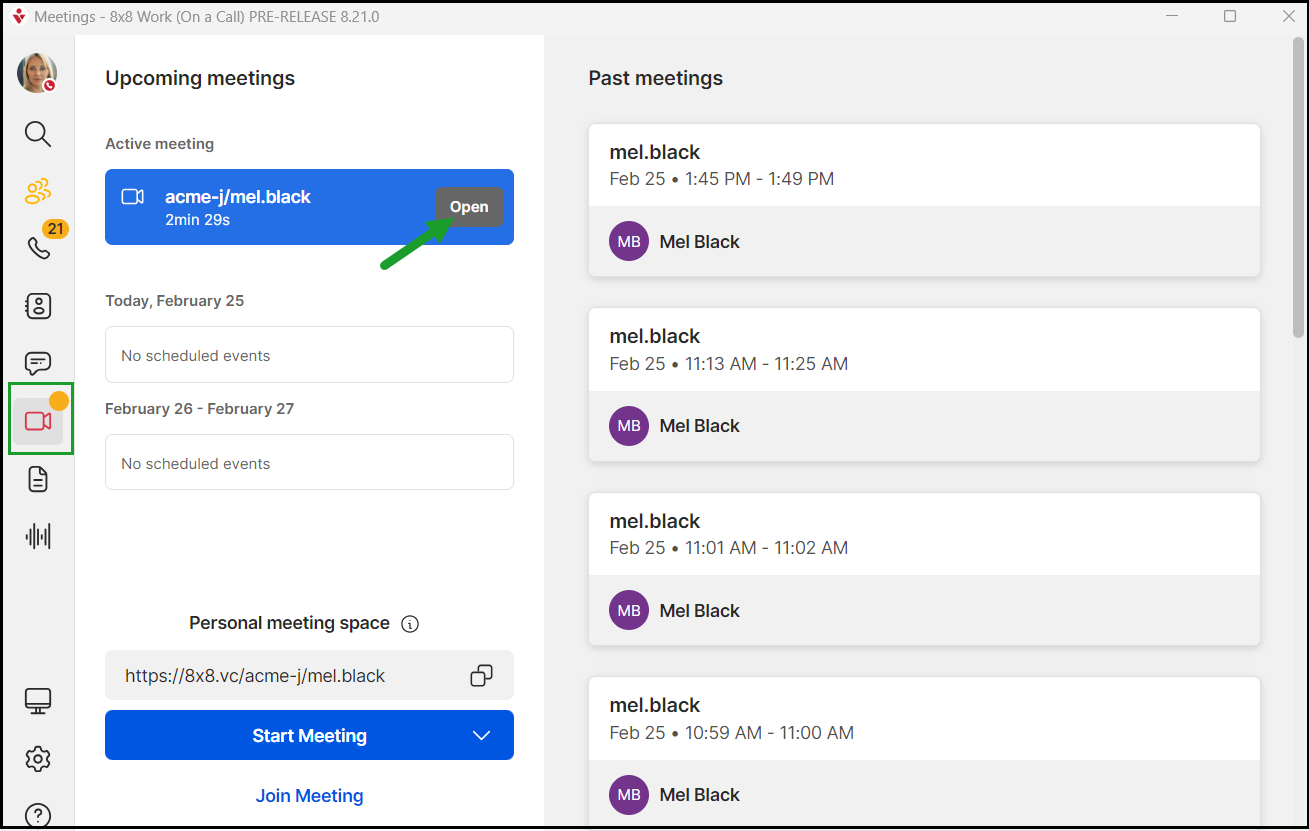Click the 8x8 app logo in title bar

pos(18,16)
